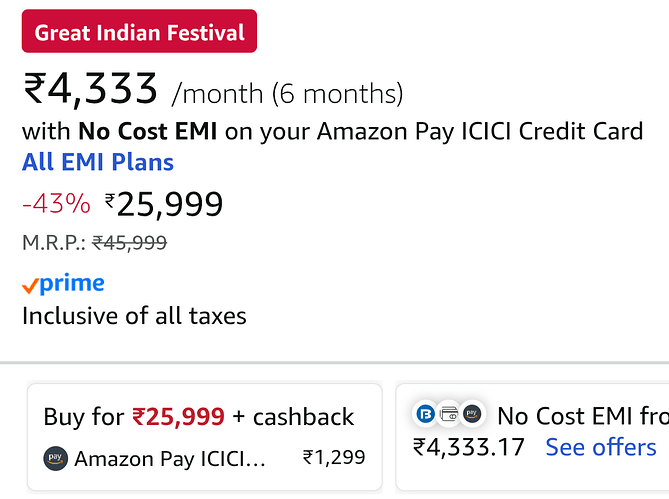Screen dimensions: 669x499
Task: Click the struck-through M.R.P. ₹45,999 price
Action: (x=129, y=242)
